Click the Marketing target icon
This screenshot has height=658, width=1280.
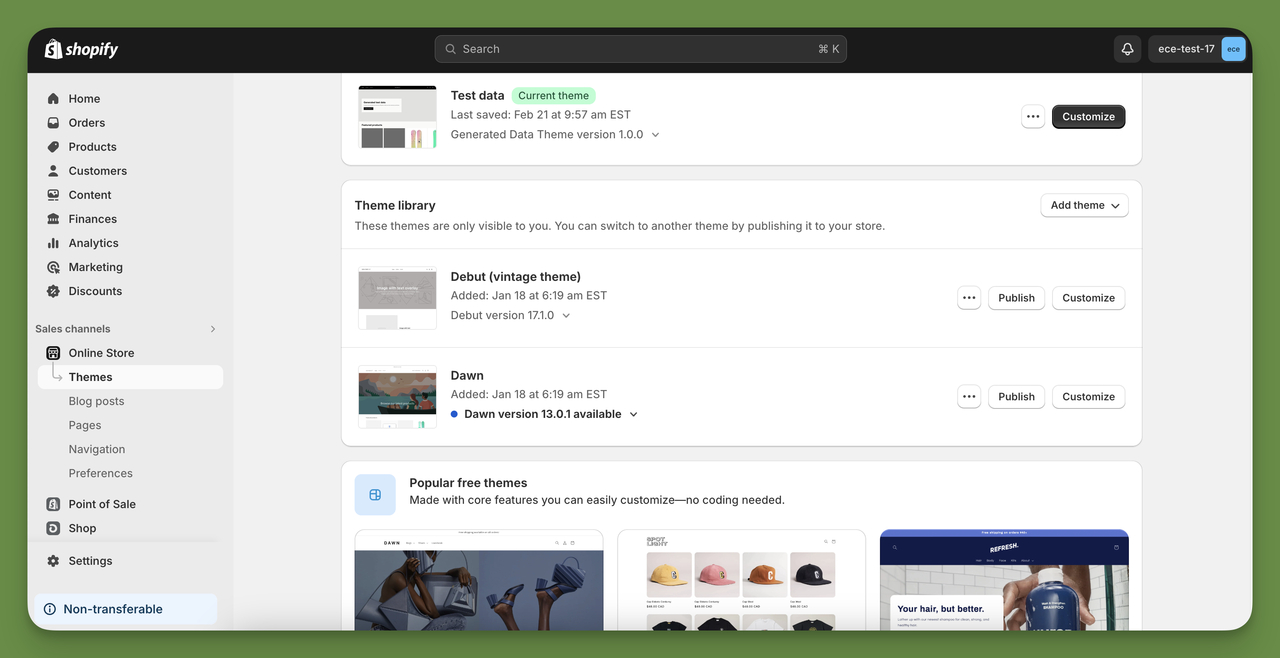[54, 267]
